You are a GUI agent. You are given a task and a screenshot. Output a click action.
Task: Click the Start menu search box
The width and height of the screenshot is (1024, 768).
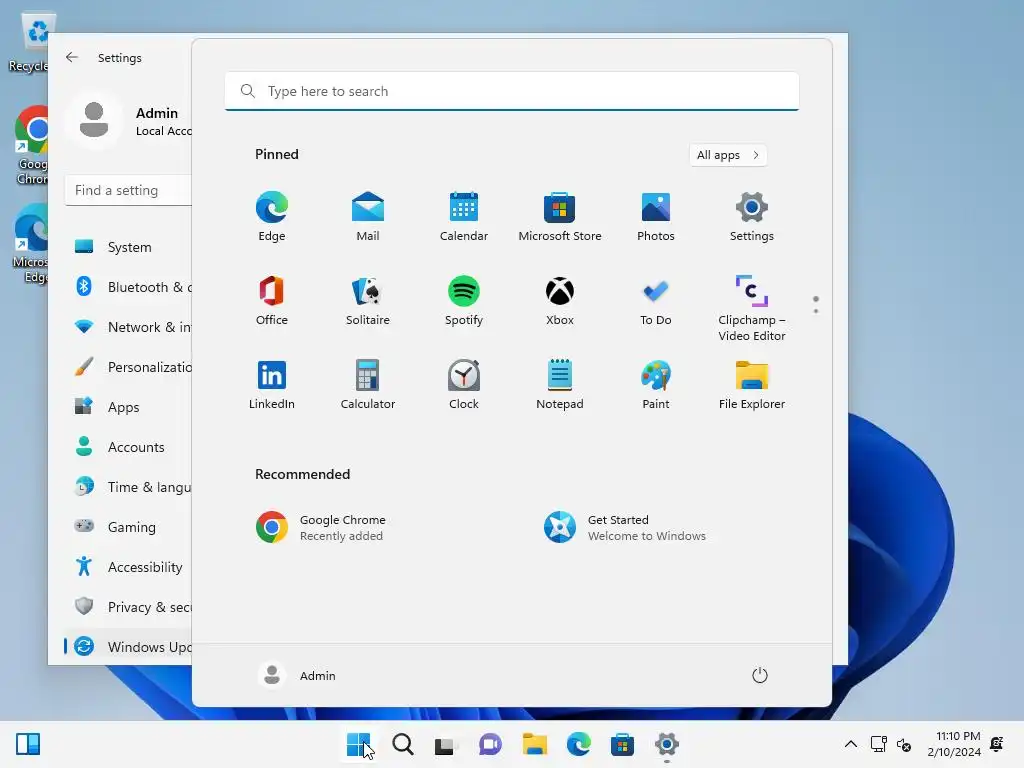coord(512,91)
